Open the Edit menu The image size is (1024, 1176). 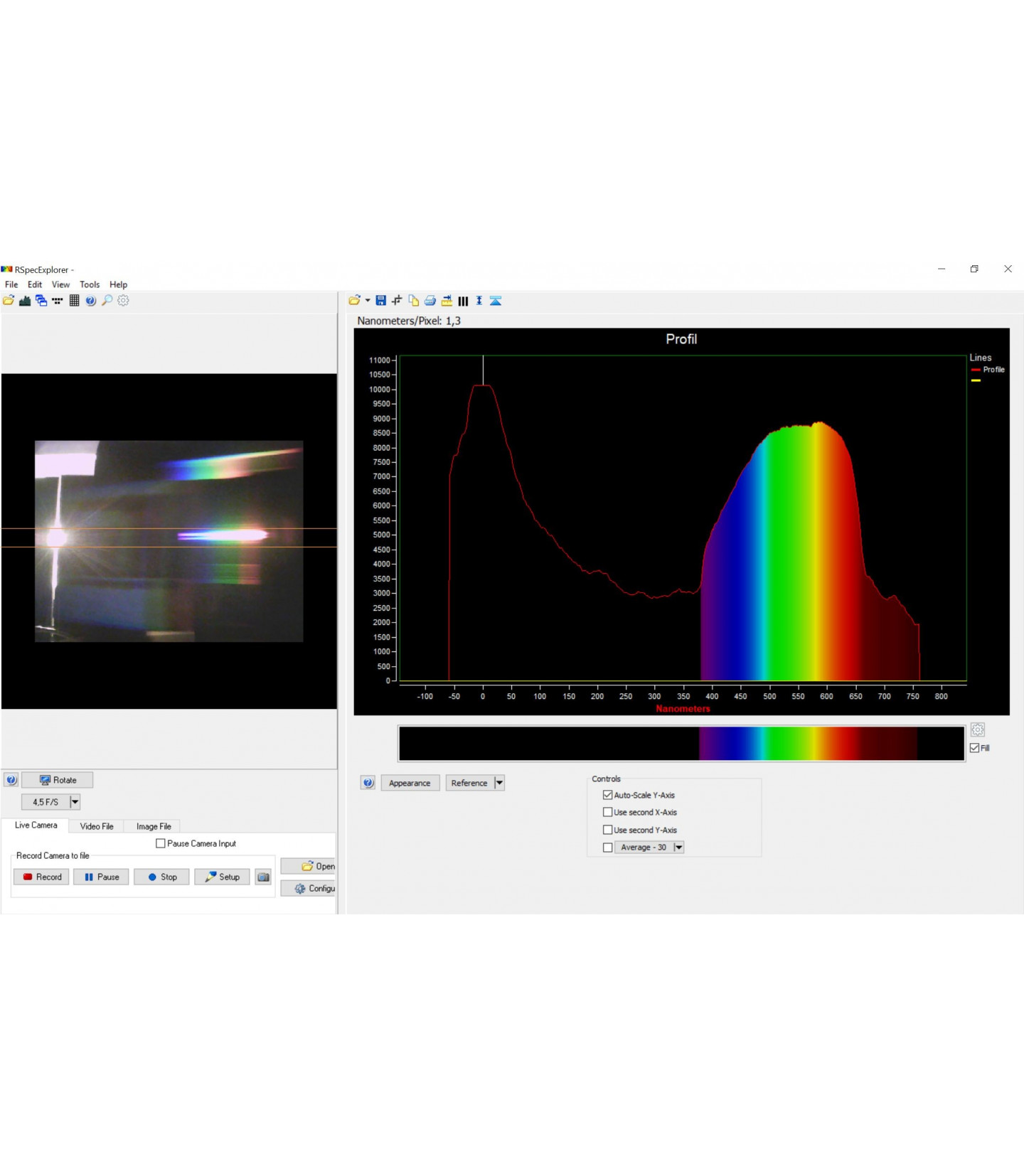pos(35,284)
